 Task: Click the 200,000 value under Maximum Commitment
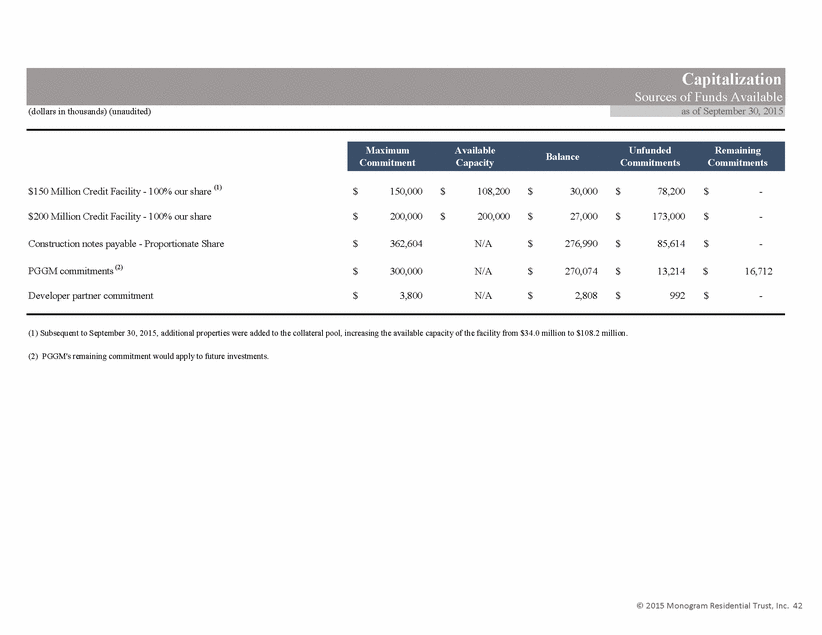pos(406,217)
